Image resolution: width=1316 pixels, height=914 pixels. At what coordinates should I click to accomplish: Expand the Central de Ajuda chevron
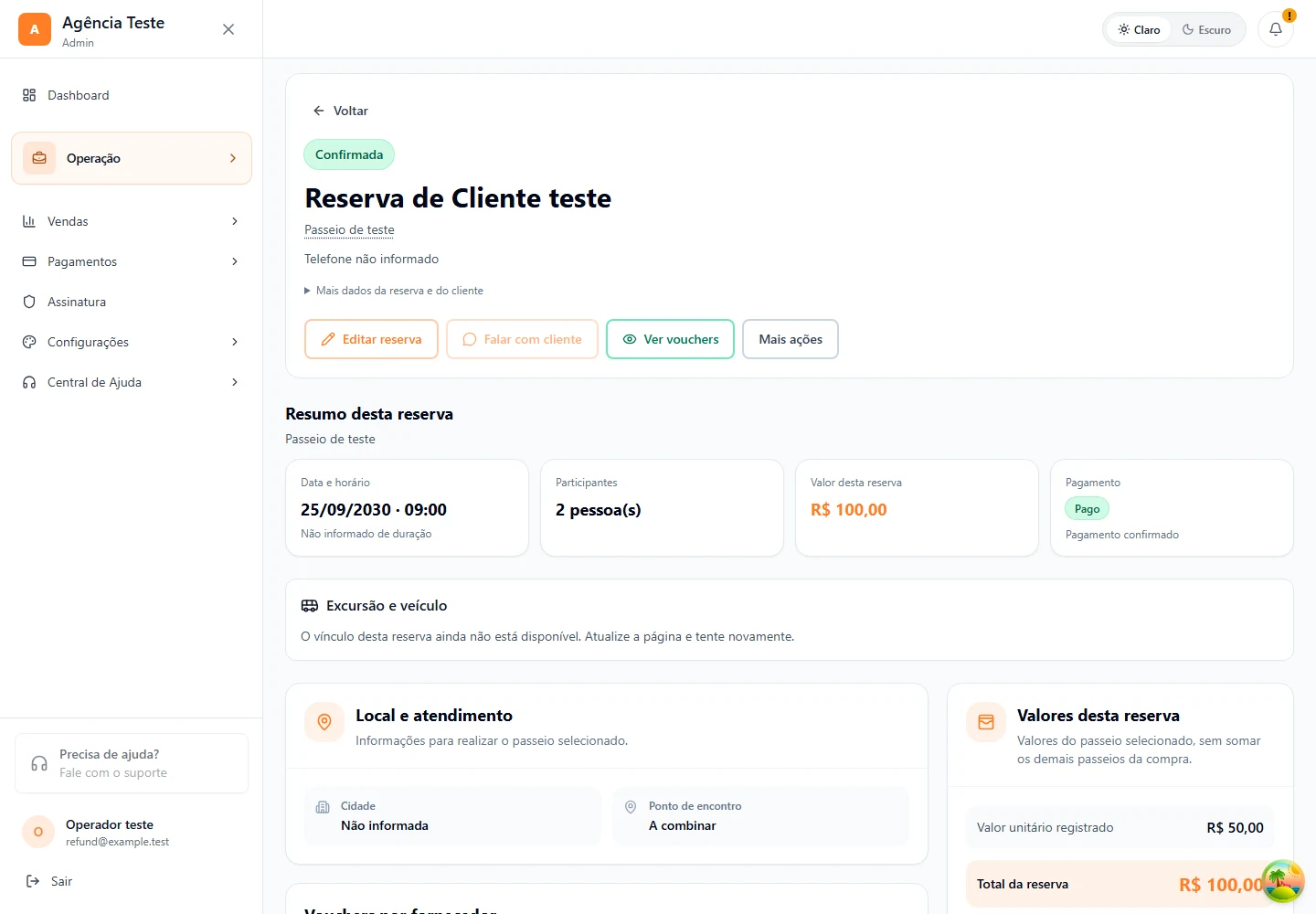(x=235, y=382)
